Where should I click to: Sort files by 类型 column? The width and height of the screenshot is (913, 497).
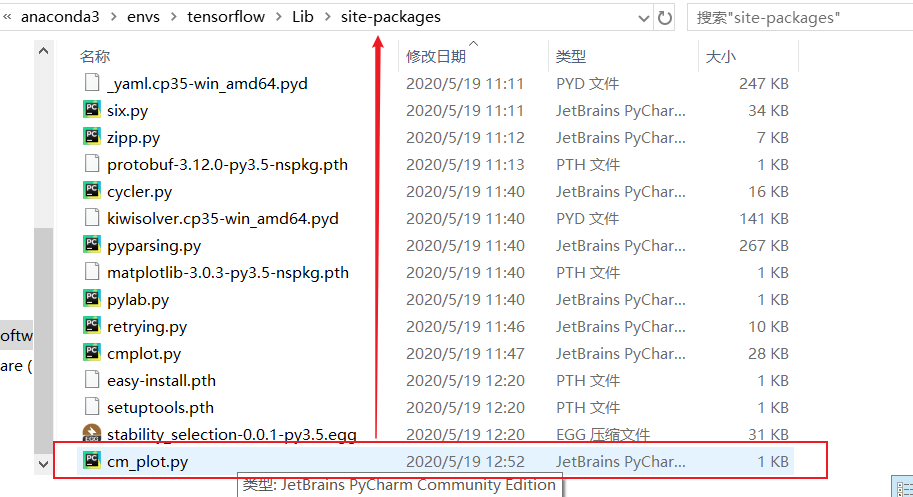[x=571, y=56]
